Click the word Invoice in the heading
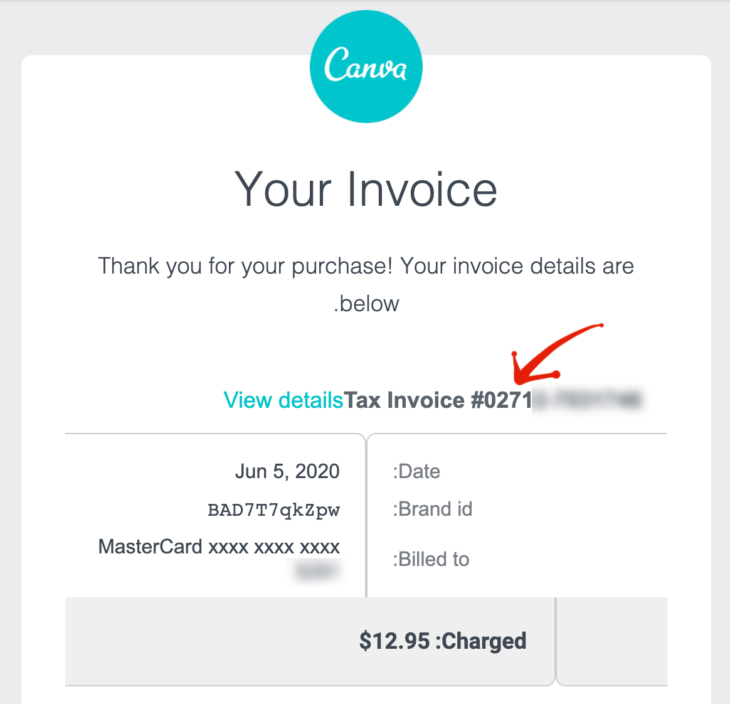This screenshot has width=730, height=704. click(420, 188)
